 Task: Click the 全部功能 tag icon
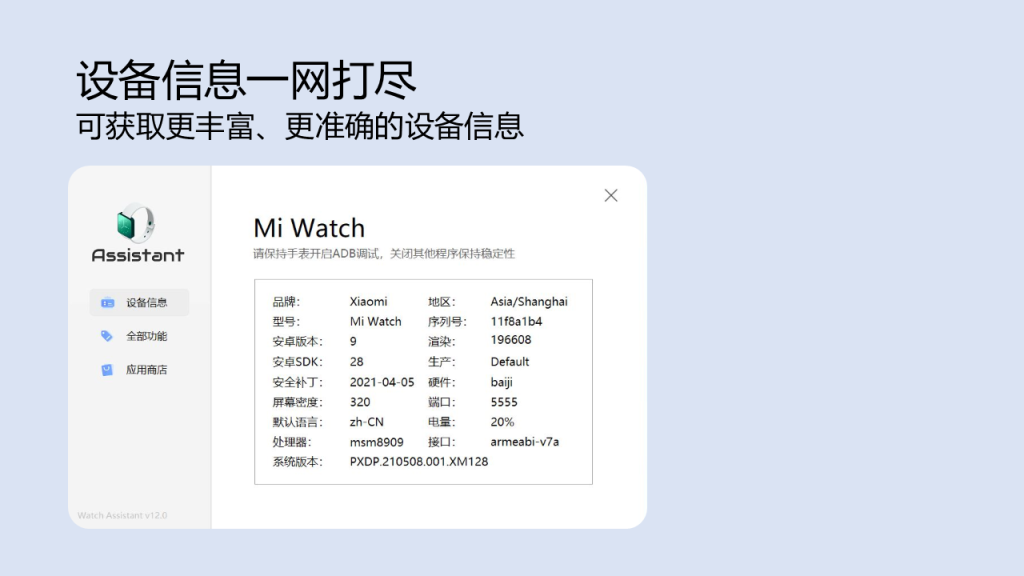(107, 336)
